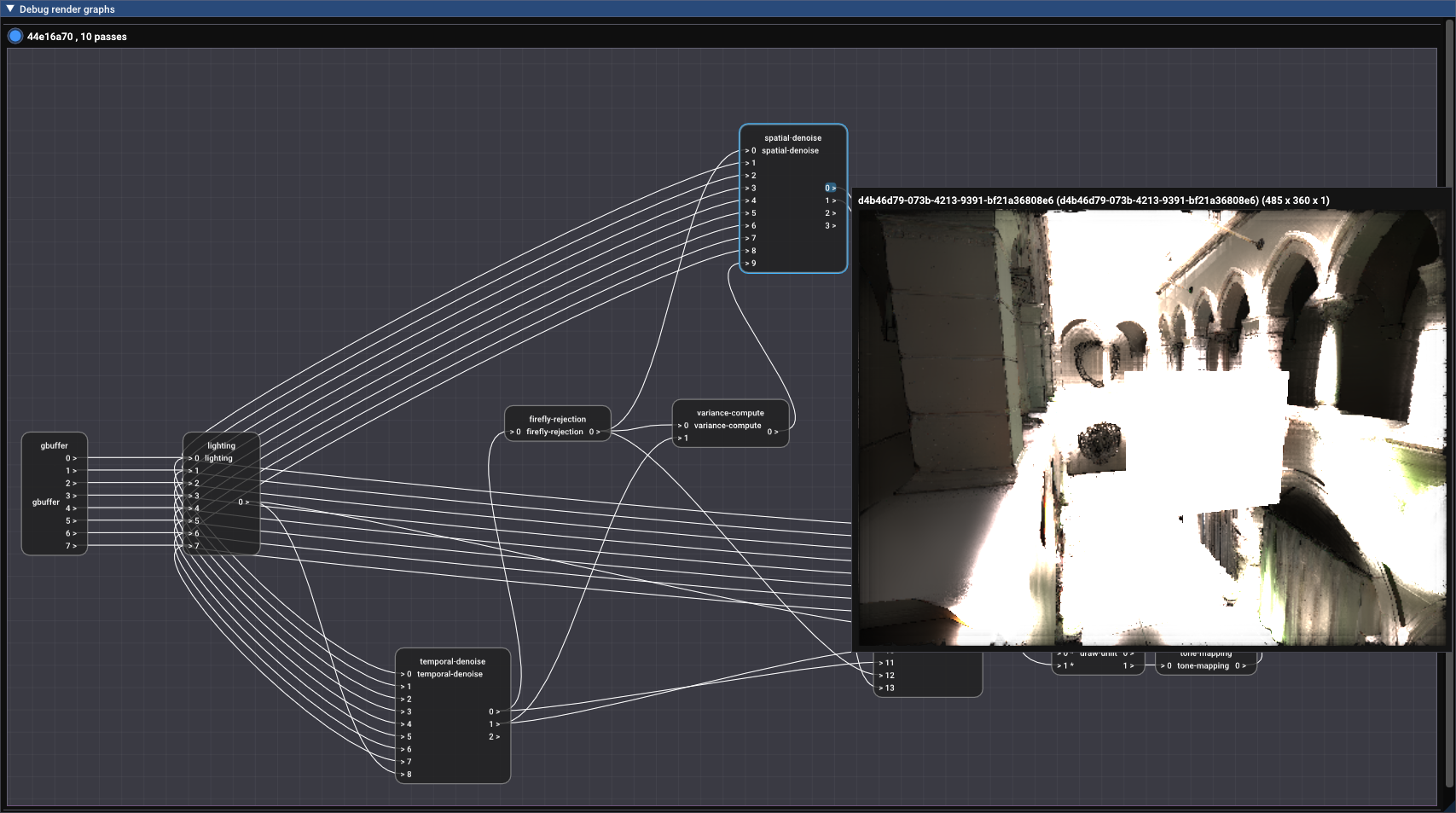
Task: Click spatial-denoise input pin 2
Action: [751, 176]
